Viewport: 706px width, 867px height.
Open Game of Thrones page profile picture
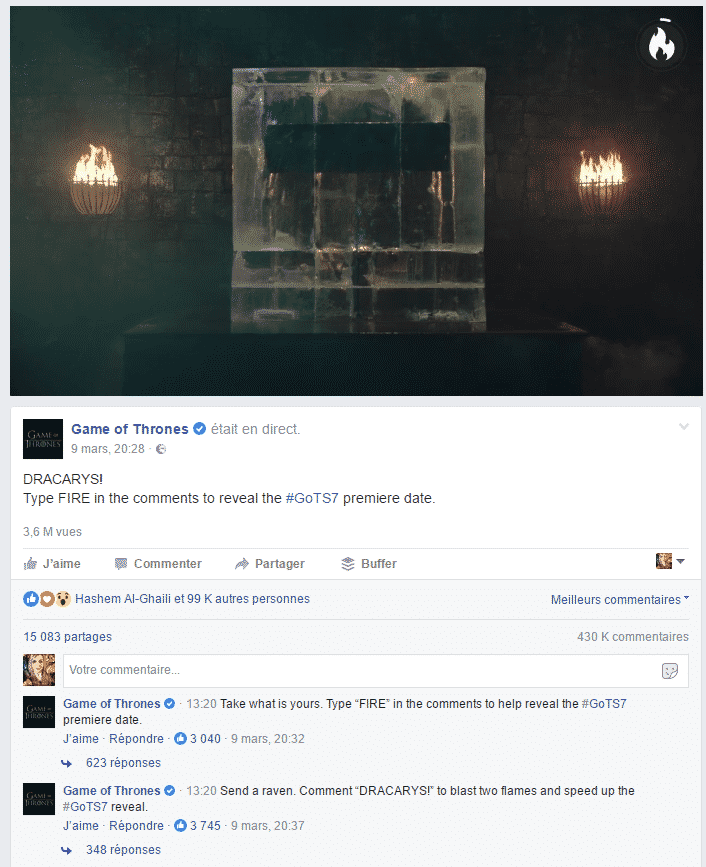pyautogui.click(x=43, y=439)
